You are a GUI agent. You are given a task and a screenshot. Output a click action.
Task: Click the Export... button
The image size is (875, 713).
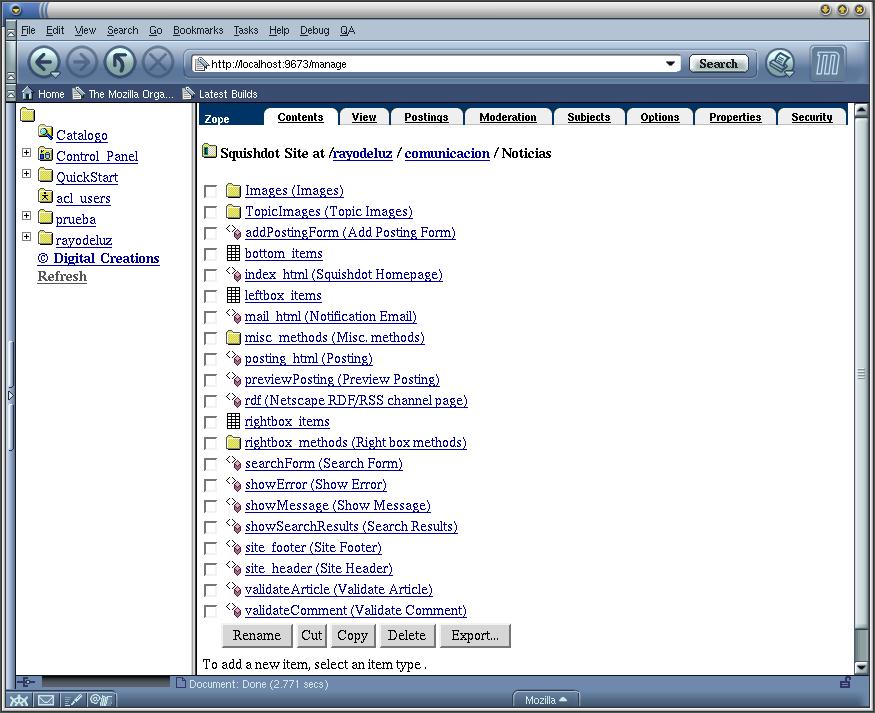pyautogui.click(x=475, y=635)
